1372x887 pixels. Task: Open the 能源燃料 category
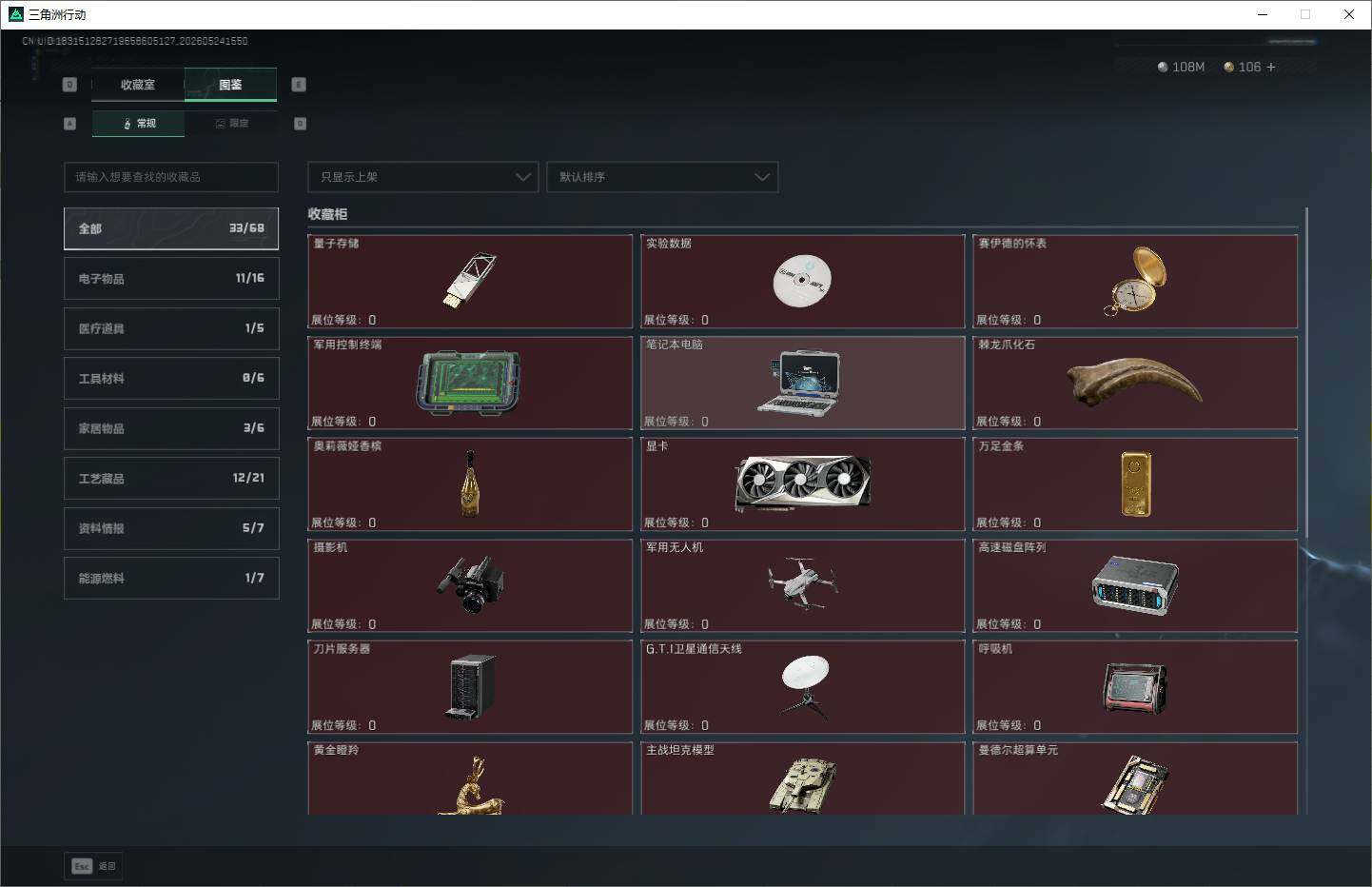click(x=171, y=578)
